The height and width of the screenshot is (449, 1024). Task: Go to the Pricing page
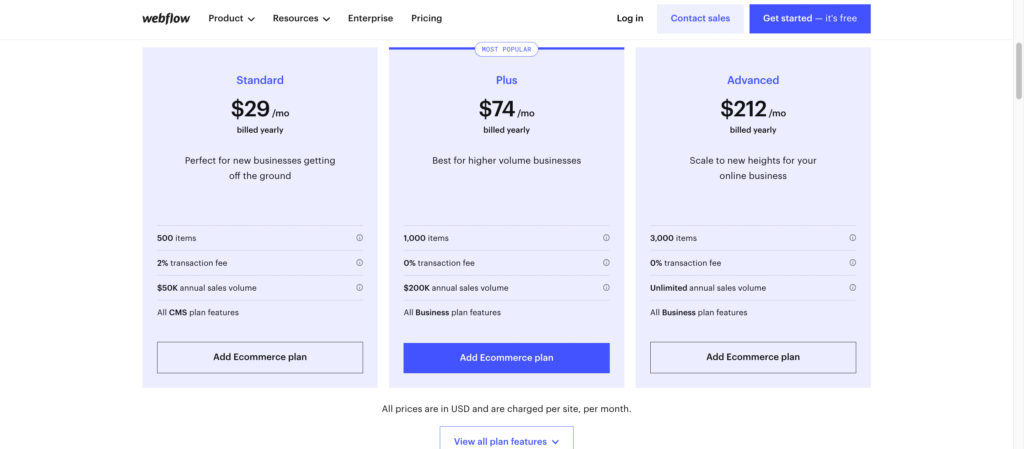pyautogui.click(x=426, y=18)
